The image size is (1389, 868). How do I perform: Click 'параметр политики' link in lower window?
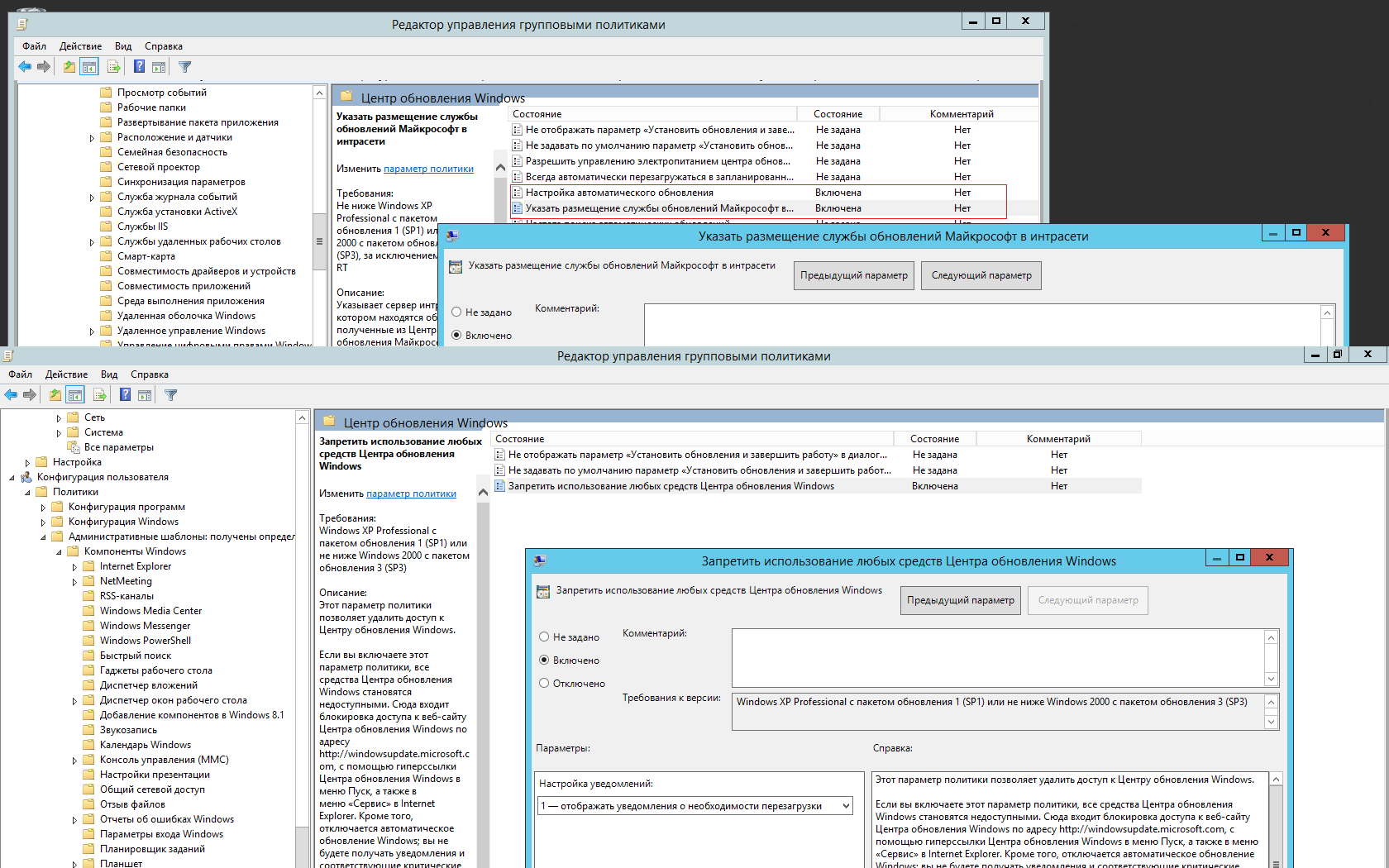pos(411,494)
